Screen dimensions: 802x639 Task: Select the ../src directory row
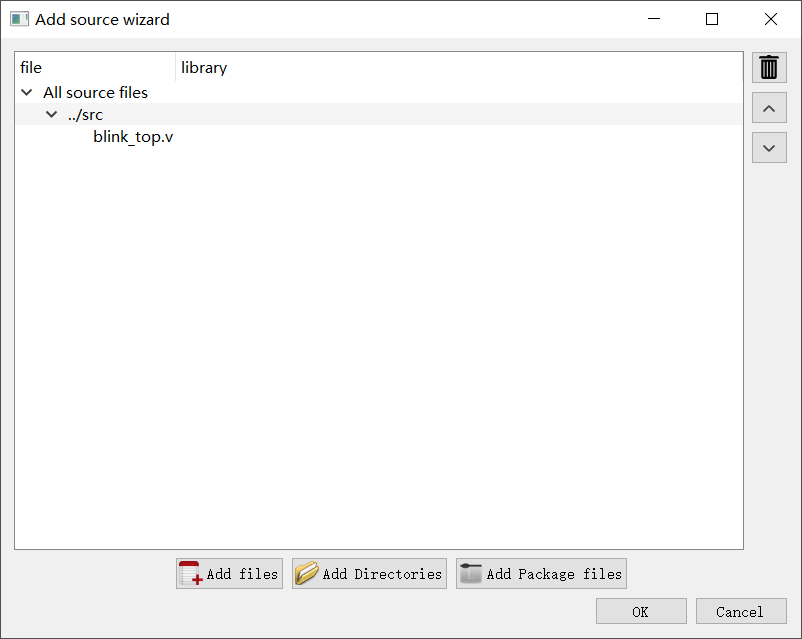(x=379, y=114)
